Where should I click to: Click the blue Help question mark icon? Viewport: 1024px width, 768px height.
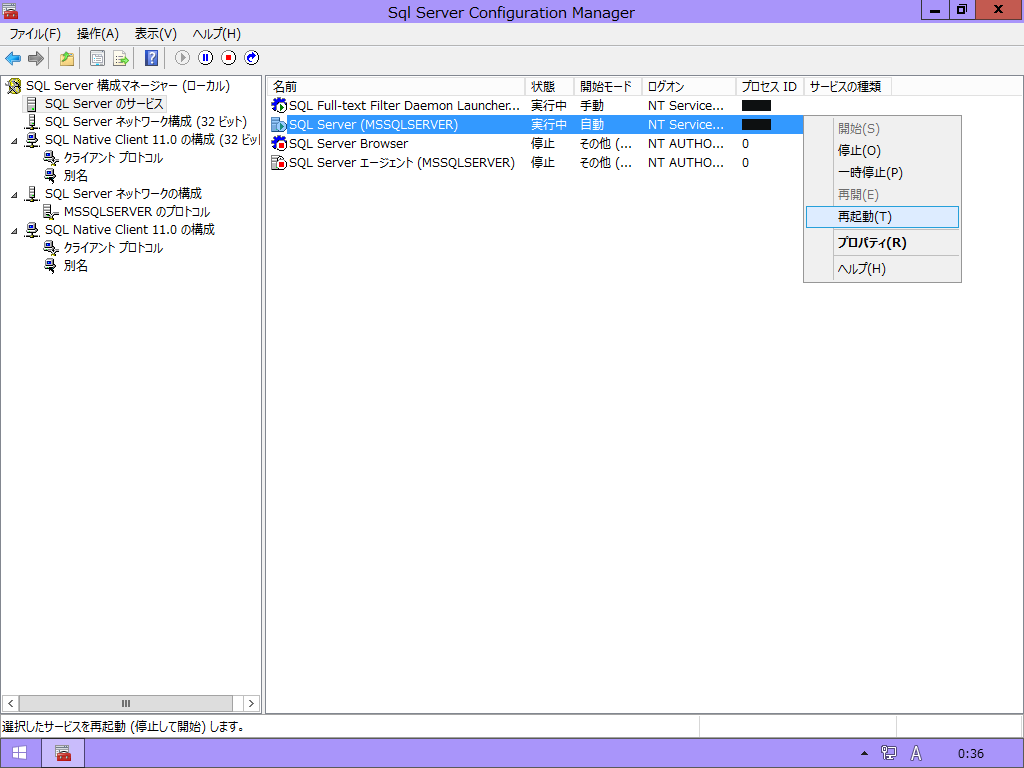(x=151, y=58)
